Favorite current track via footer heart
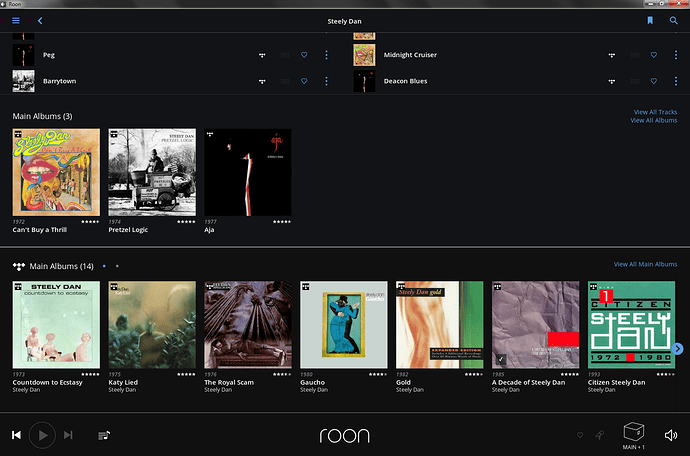 tap(580, 435)
